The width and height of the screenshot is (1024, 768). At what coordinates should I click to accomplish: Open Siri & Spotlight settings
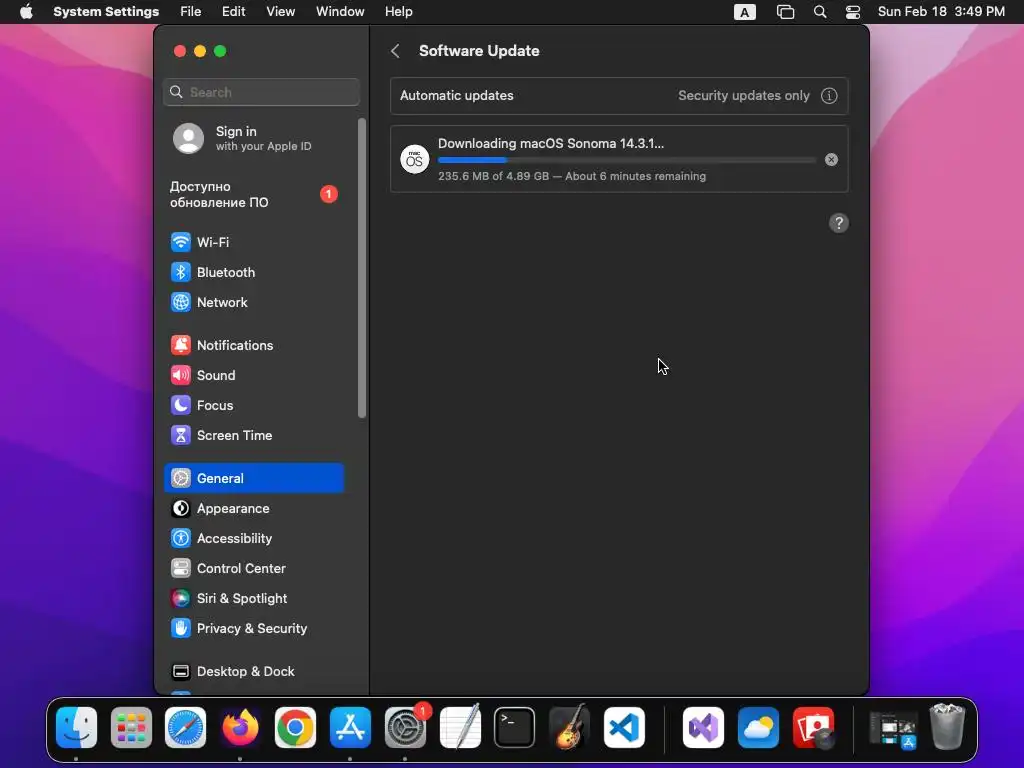[x=254, y=598]
